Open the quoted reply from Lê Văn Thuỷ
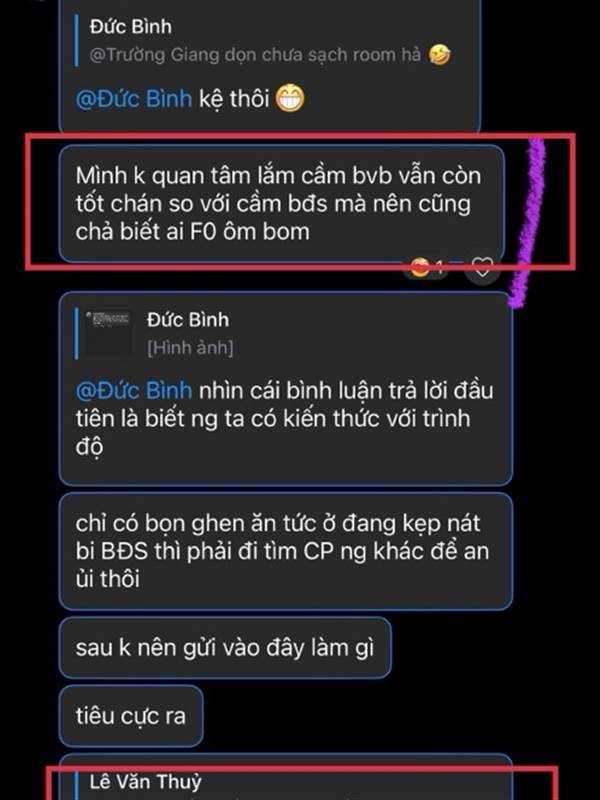Viewport: 600px width, 800px height. click(x=286, y=782)
